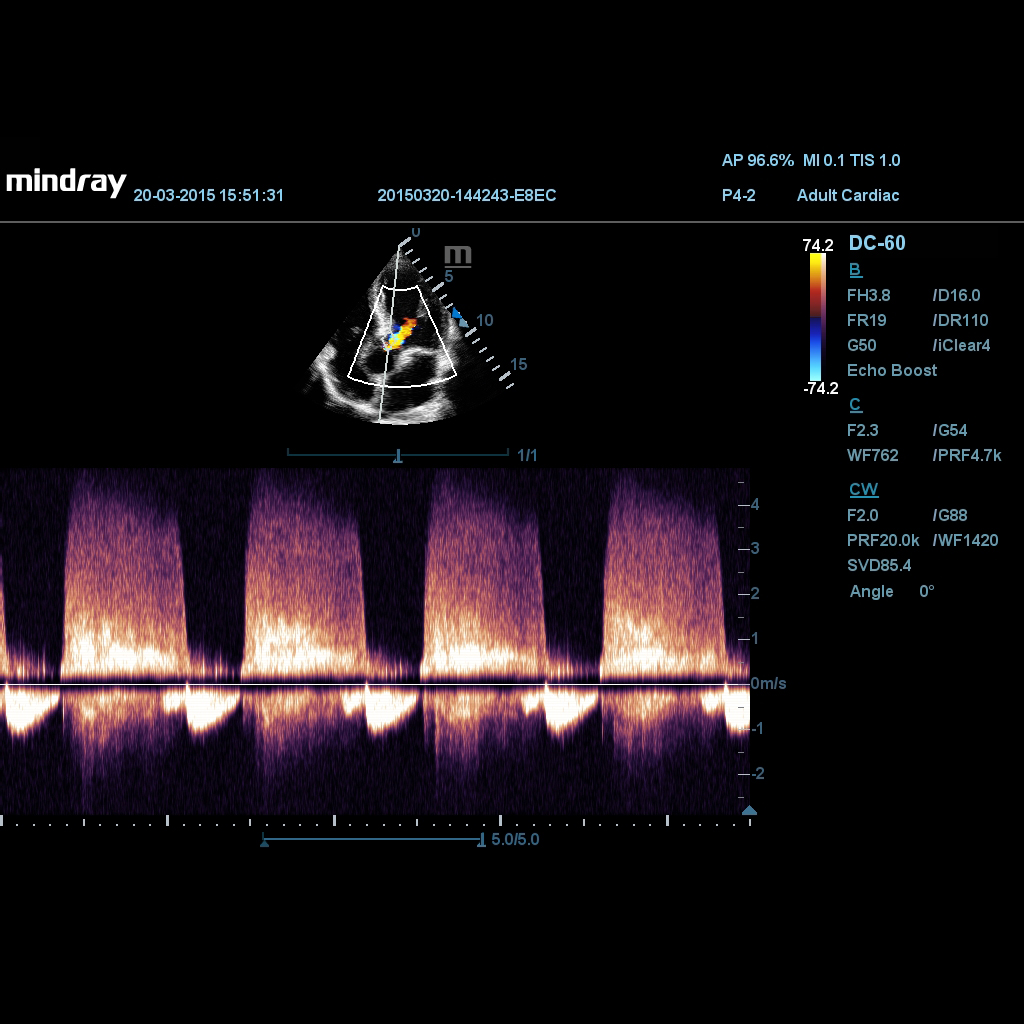
Task: Toggle the Echo Boost setting
Action: click(892, 370)
